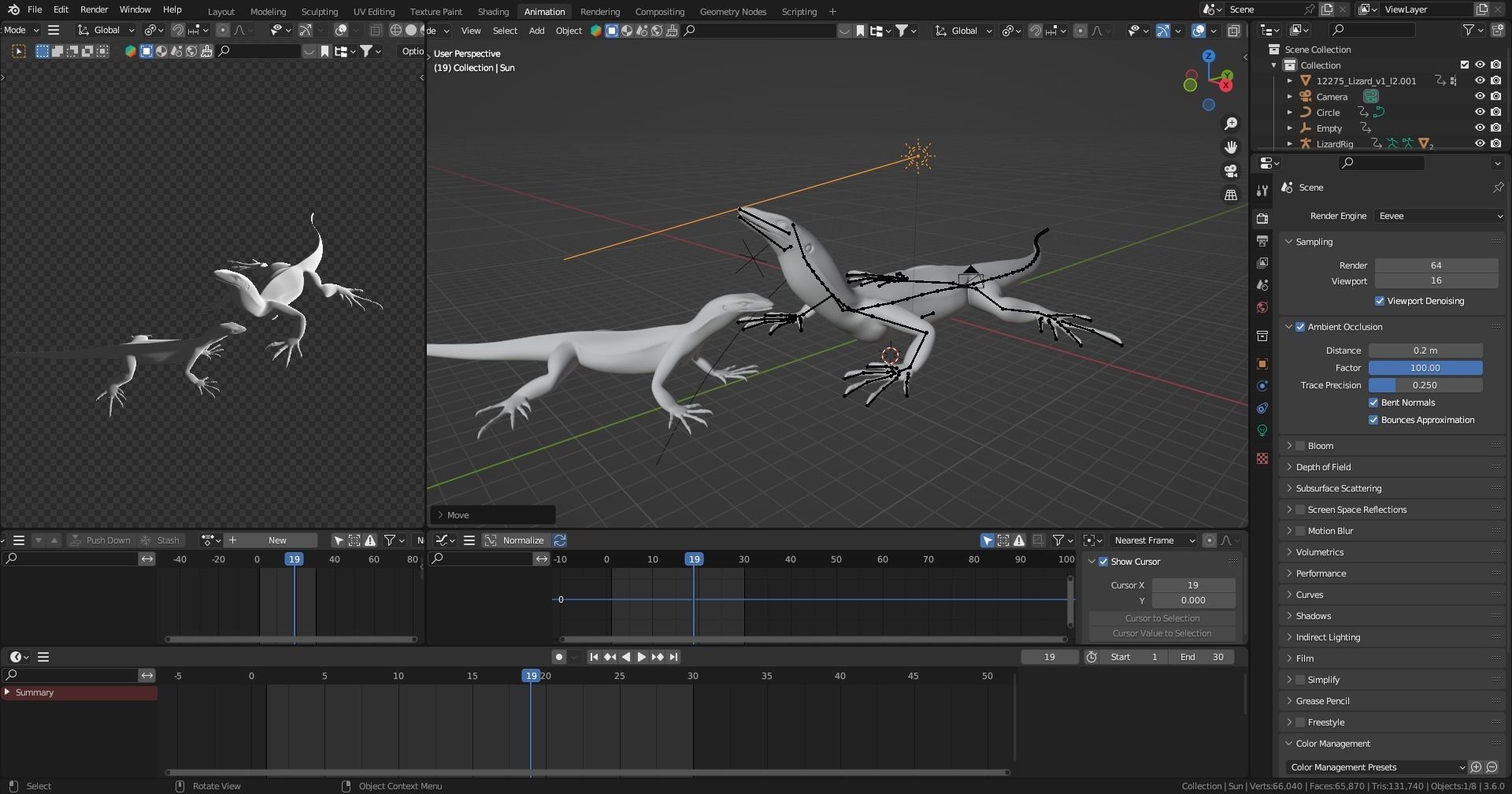The image size is (1512, 794).
Task: Pin the Scene properties panel
Action: pos(1498,187)
